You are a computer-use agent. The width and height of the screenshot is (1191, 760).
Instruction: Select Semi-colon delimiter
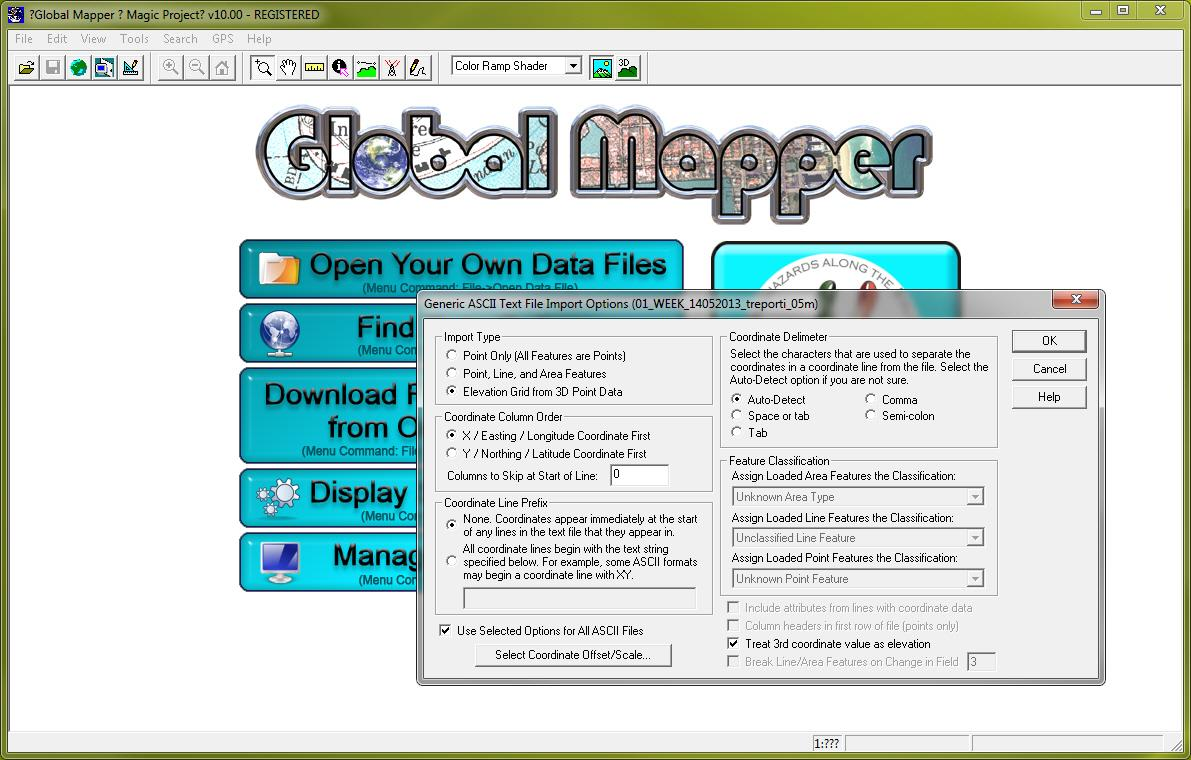tap(870, 415)
